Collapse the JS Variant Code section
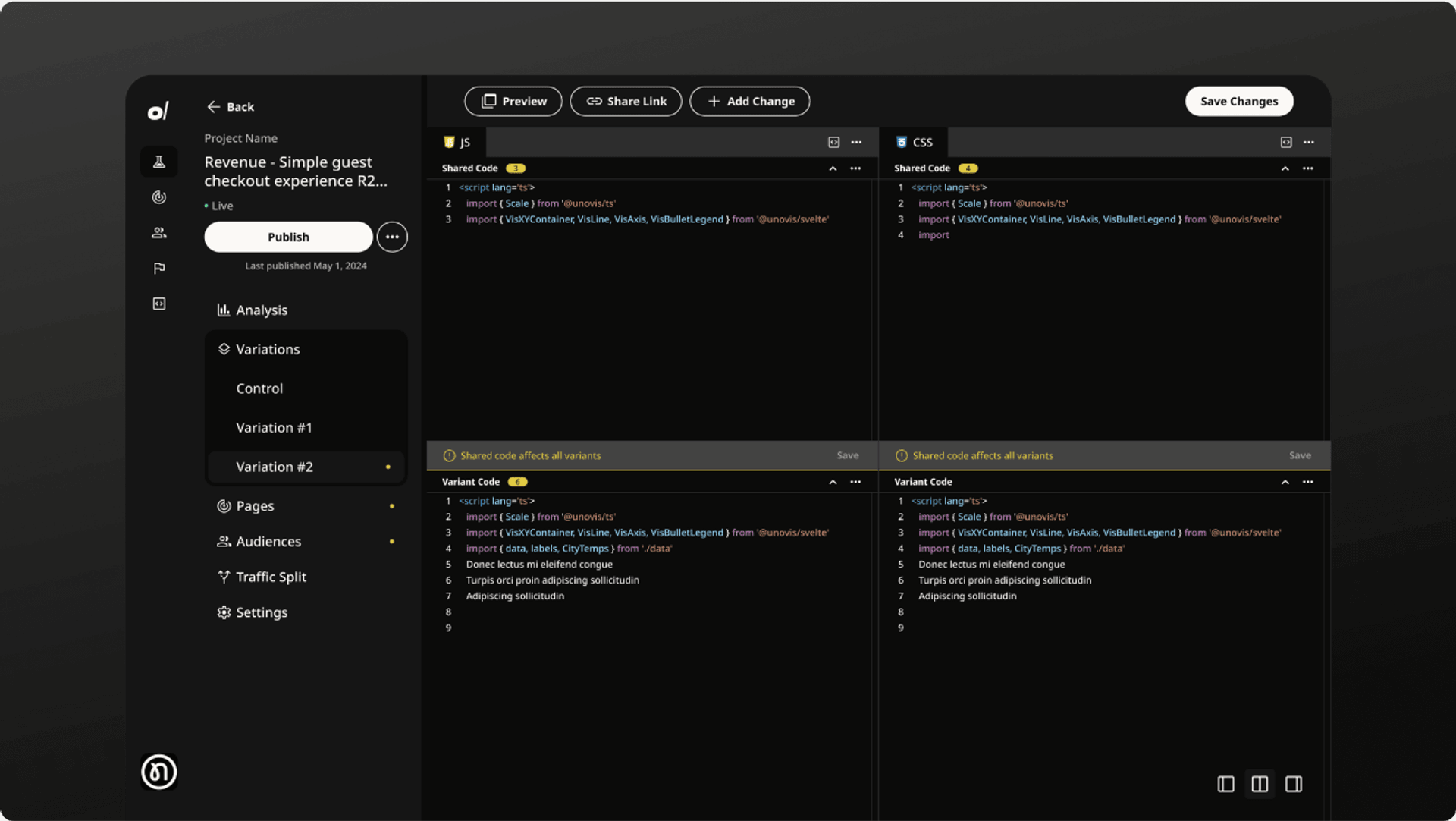1456x821 pixels. pos(832,481)
